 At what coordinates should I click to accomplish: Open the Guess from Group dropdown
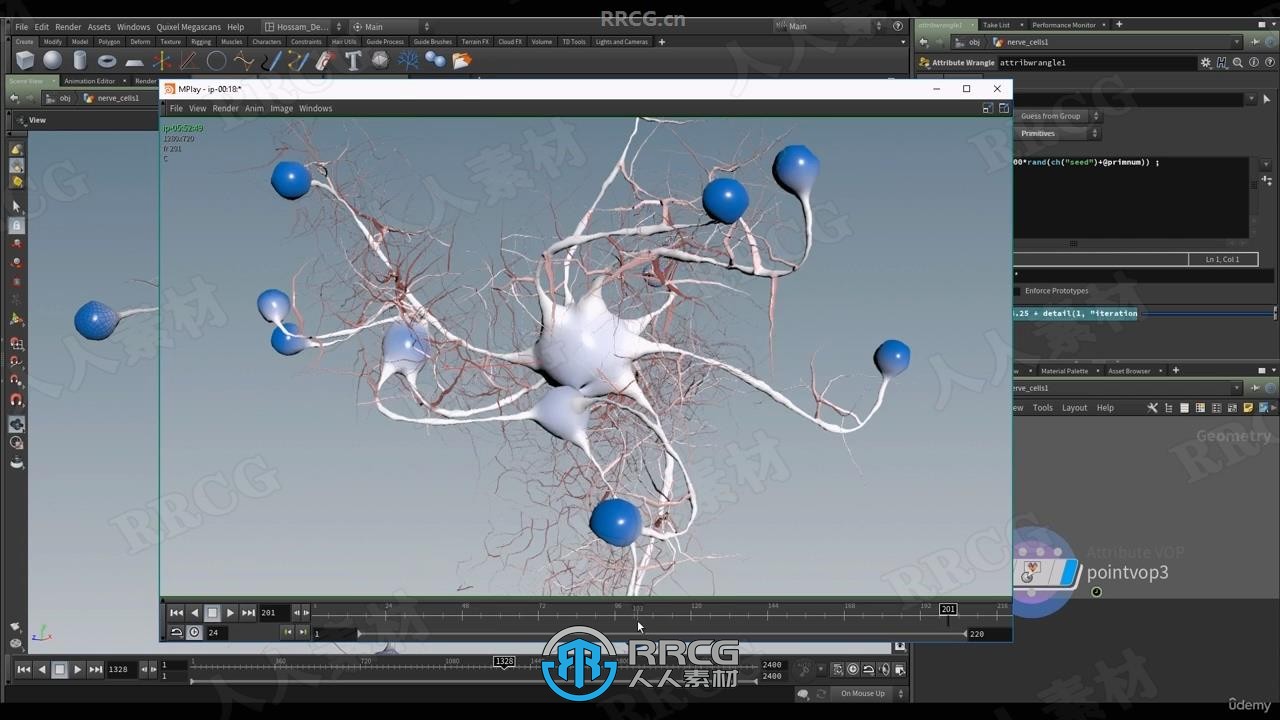coord(1056,116)
